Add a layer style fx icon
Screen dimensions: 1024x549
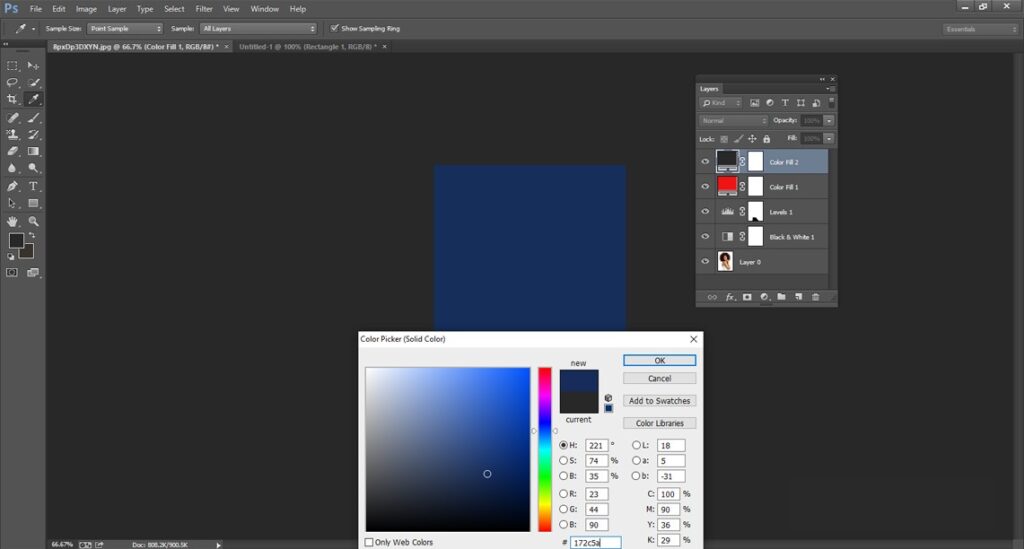[730, 297]
